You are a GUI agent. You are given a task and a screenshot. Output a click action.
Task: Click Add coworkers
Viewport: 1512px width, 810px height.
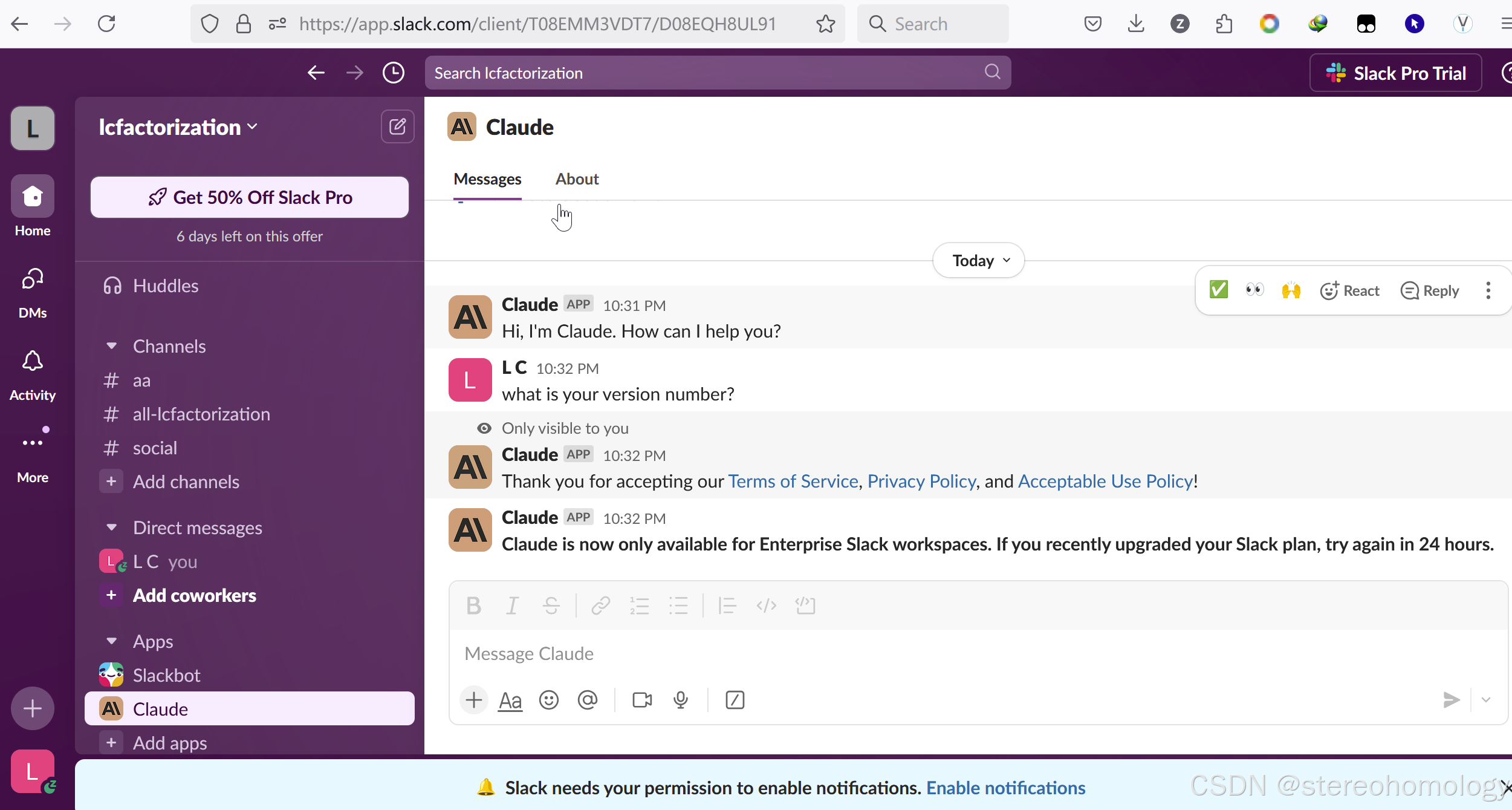point(250,596)
